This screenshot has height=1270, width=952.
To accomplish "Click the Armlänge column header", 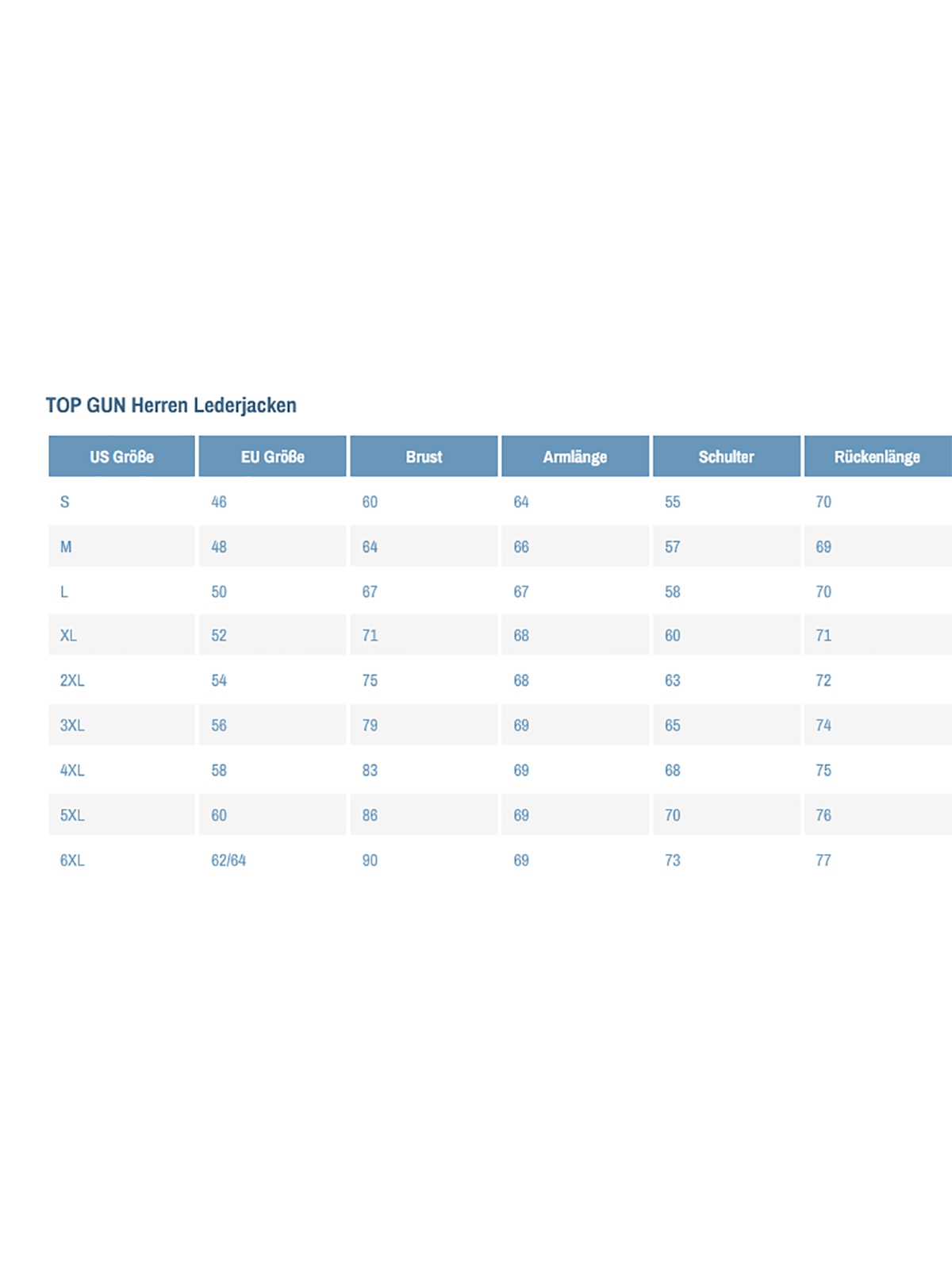I will [x=575, y=456].
